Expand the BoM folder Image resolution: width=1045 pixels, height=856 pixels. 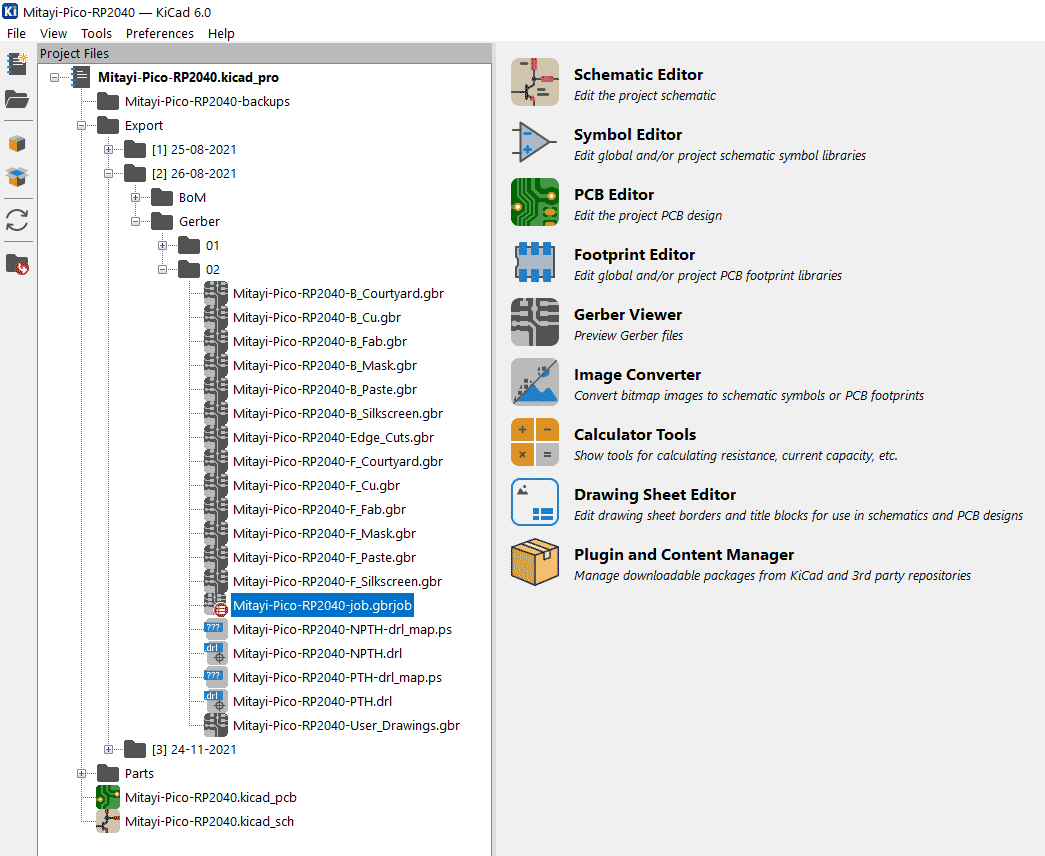click(x=135, y=197)
